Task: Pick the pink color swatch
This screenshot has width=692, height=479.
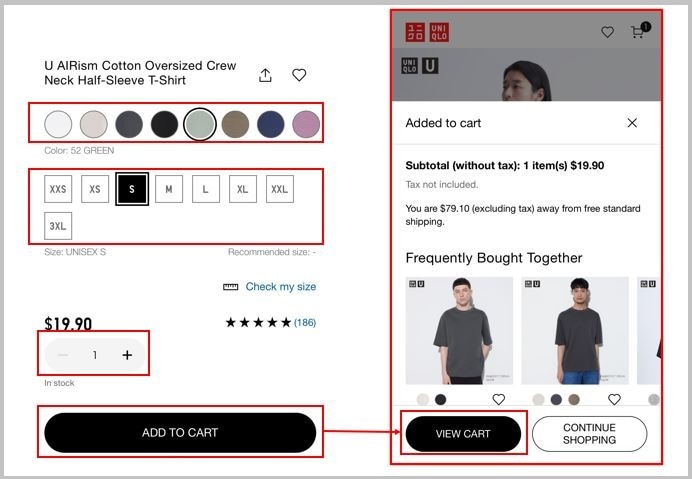Action: click(306, 124)
